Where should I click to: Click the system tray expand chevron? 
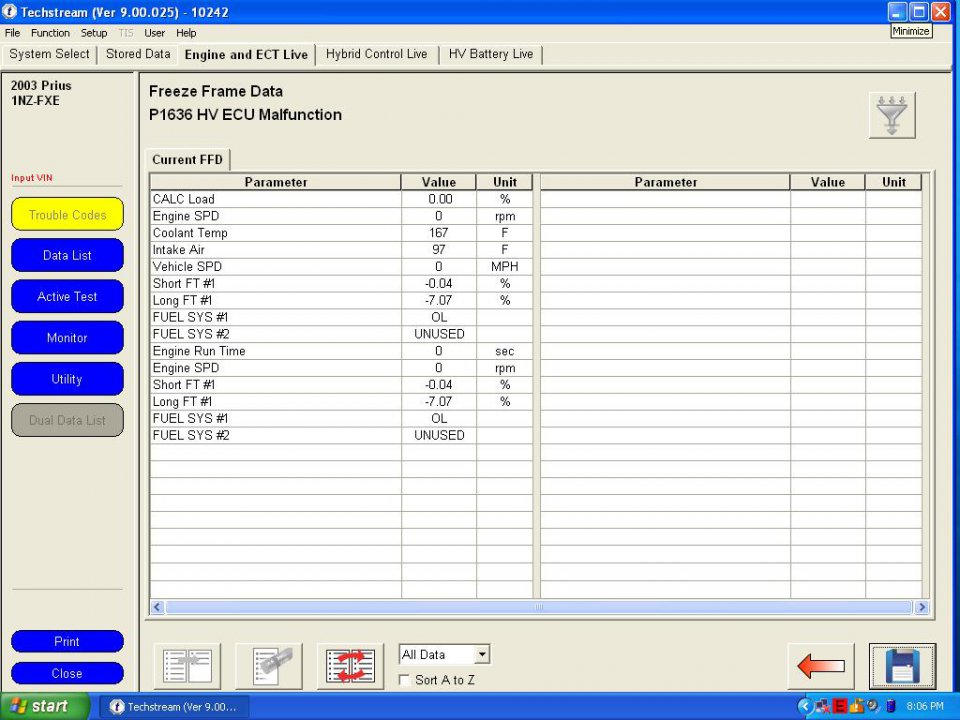(x=805, y=707)
